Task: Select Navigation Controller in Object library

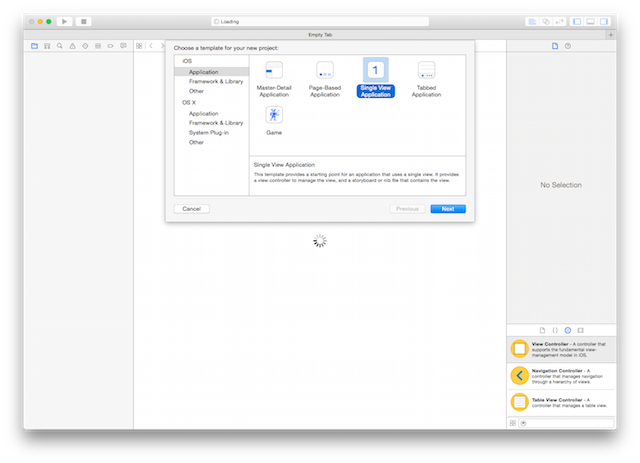Action: coord(561,376)
